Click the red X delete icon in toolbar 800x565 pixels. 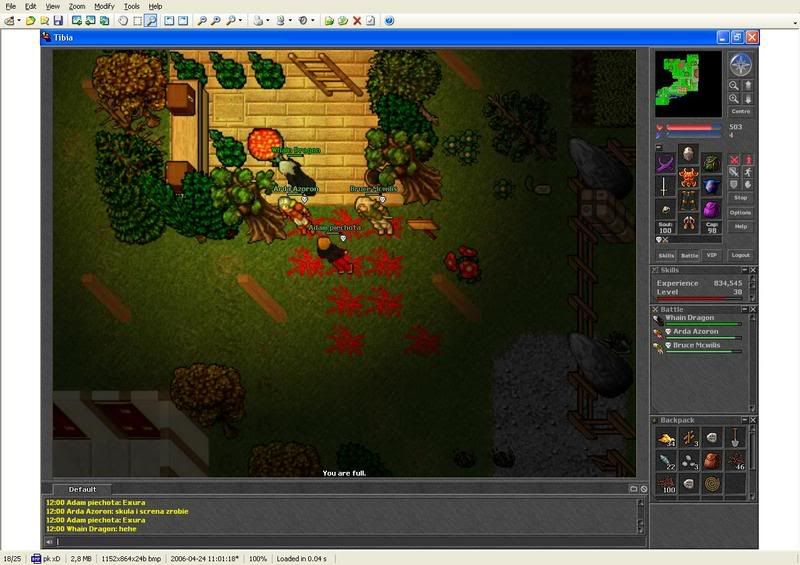point(357,20)
